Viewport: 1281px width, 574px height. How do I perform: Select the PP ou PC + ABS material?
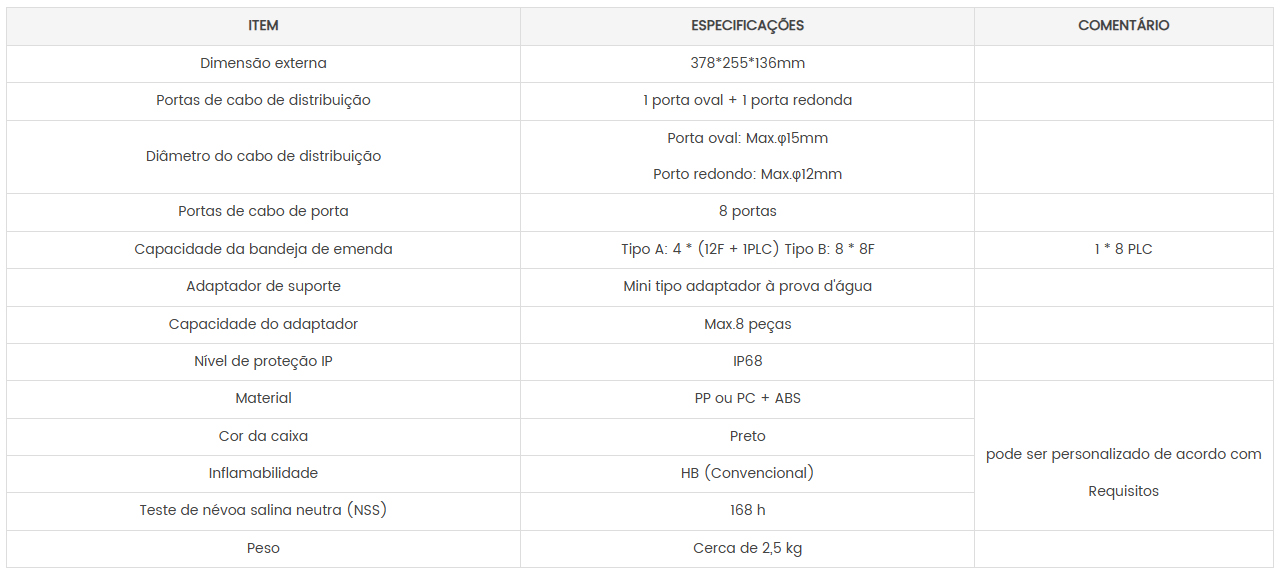[x=747, y=398]
